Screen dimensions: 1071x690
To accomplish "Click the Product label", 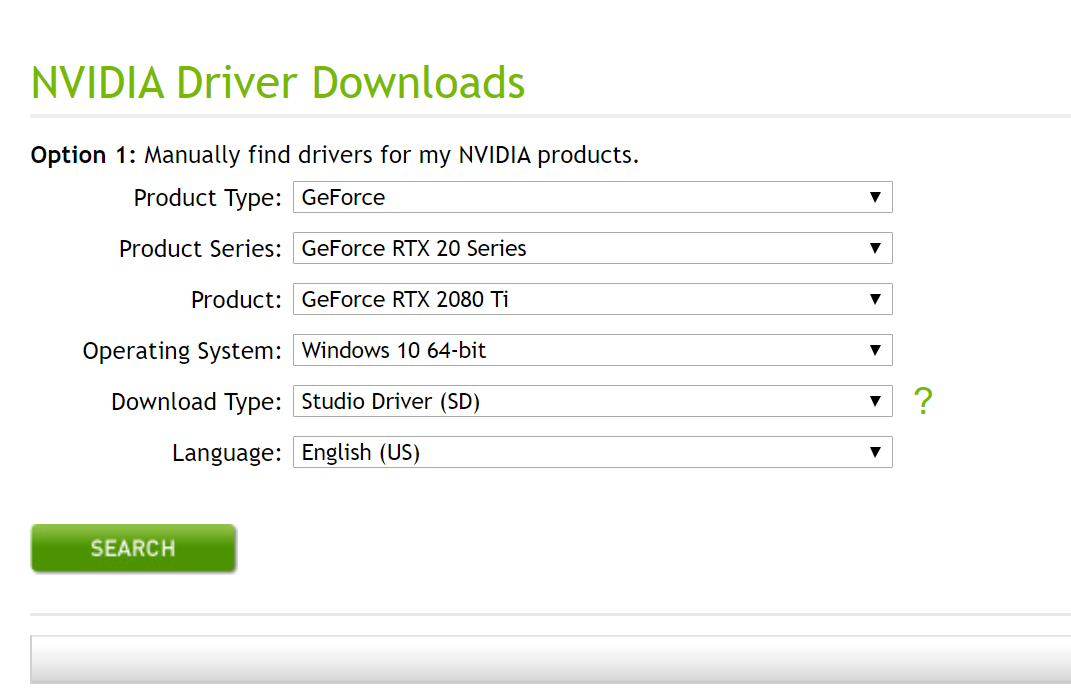I will (x=236, y=300).
